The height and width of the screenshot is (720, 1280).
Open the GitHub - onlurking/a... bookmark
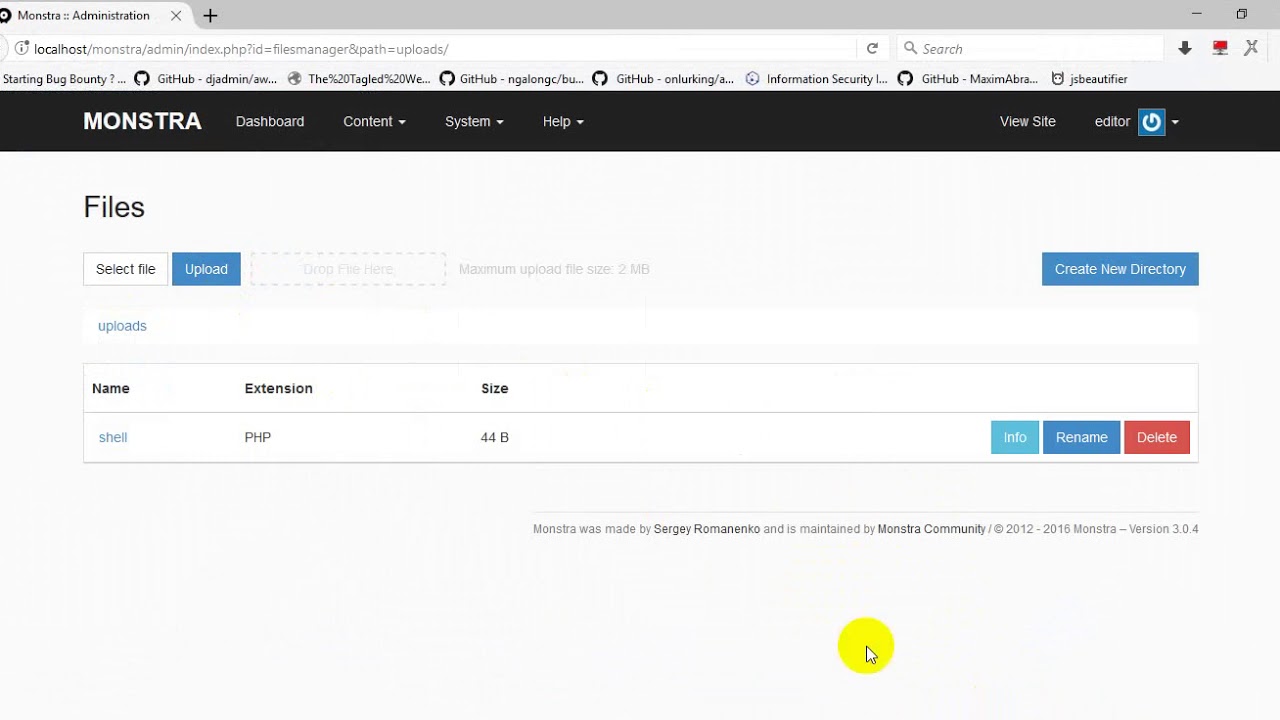[663, 79]
